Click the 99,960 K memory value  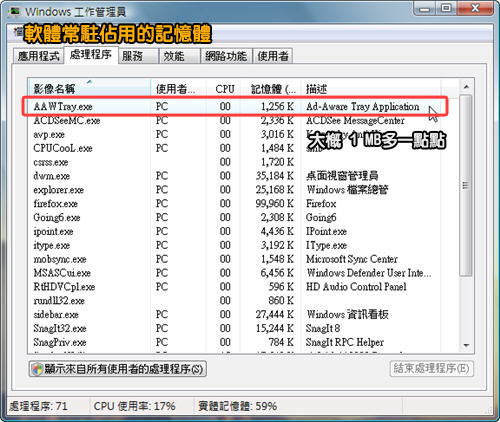(275, 204)
